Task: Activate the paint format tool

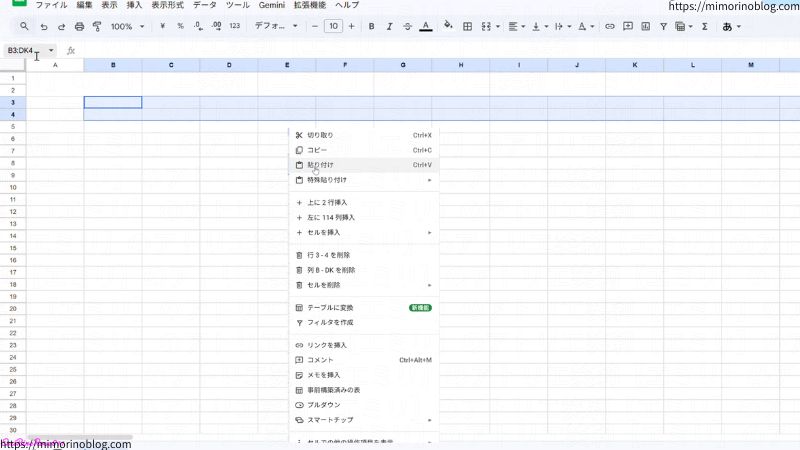Action: [x=97, y=27]
